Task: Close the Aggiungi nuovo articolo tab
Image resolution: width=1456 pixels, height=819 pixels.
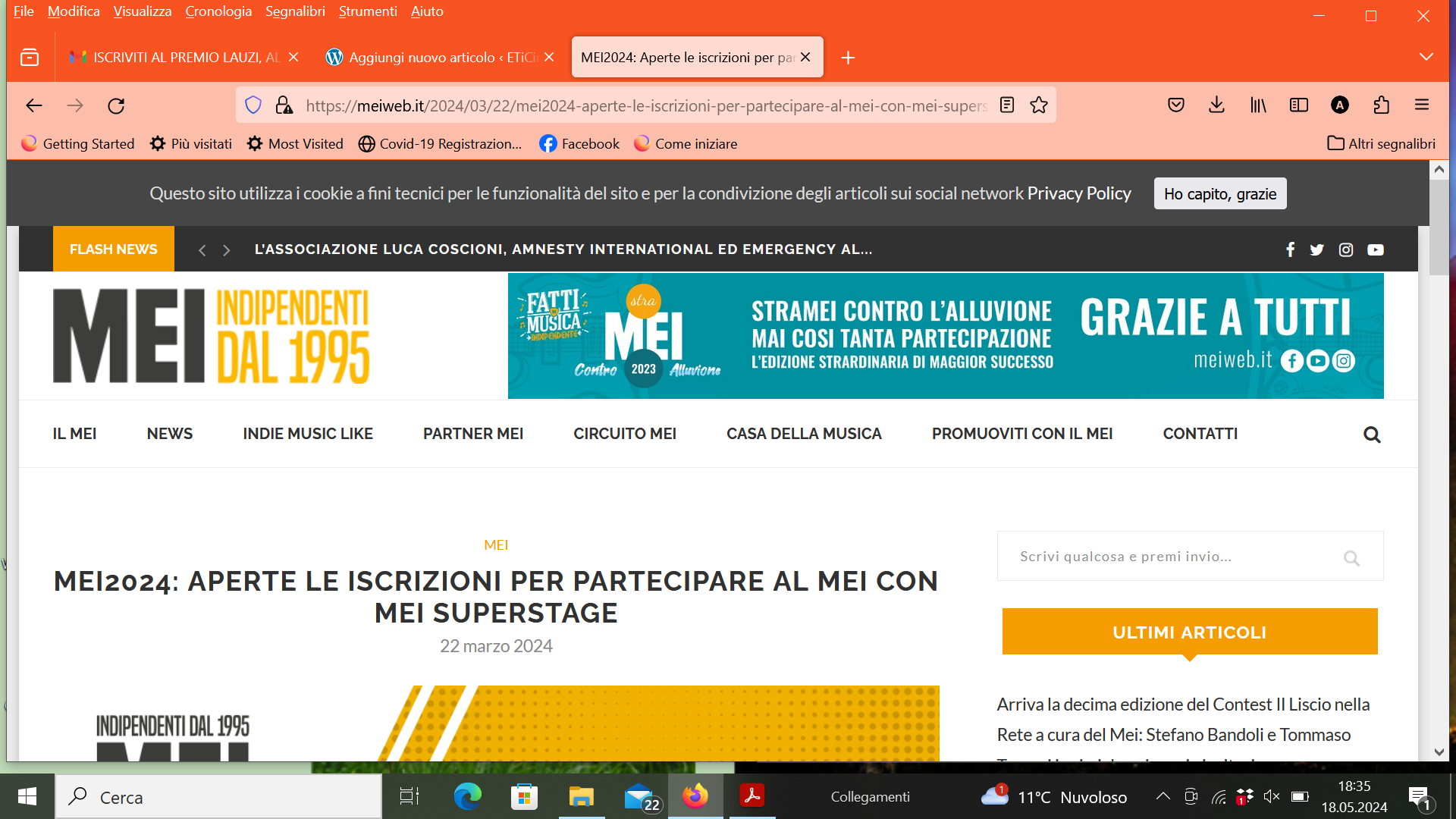Action: 549,57
